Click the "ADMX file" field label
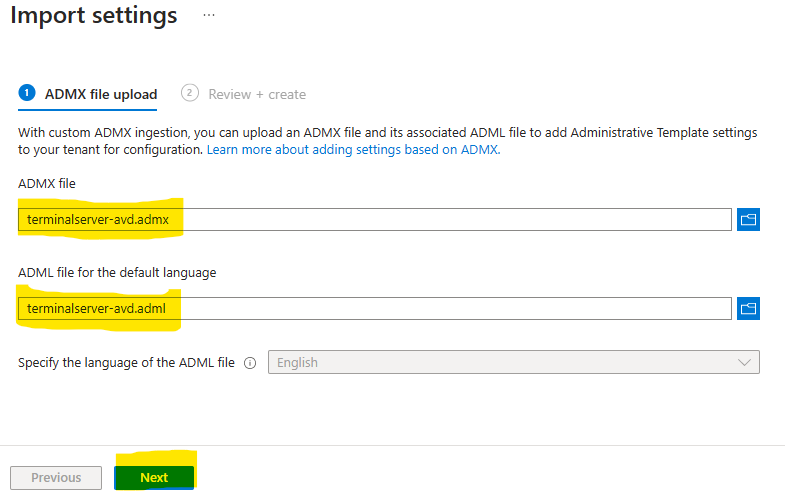This screenshot has height=499, width=785. pyautogui.click(x=47, y=183)
